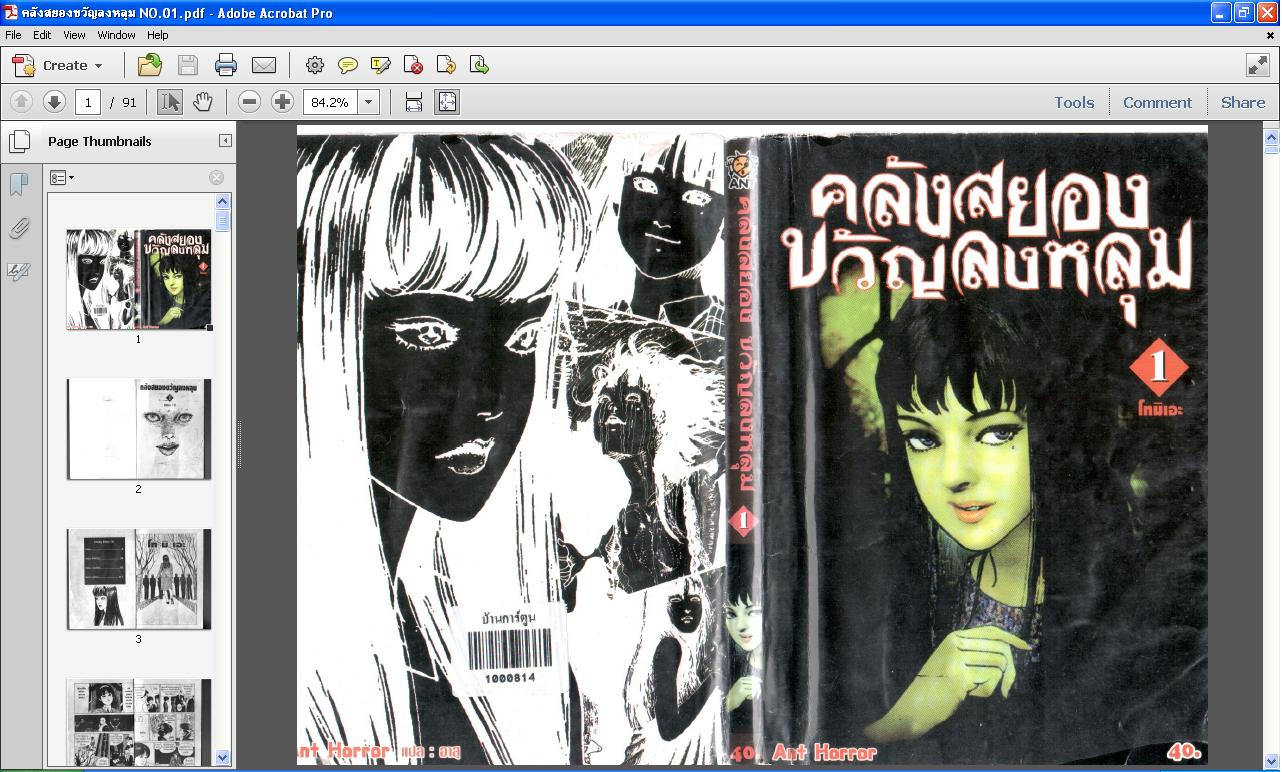Click thumbnails panel scroll down arrow

click(223, 758)
